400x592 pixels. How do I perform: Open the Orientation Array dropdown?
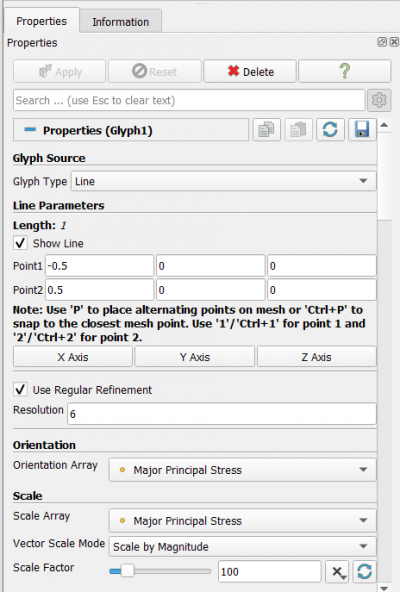tap(242, 470)
